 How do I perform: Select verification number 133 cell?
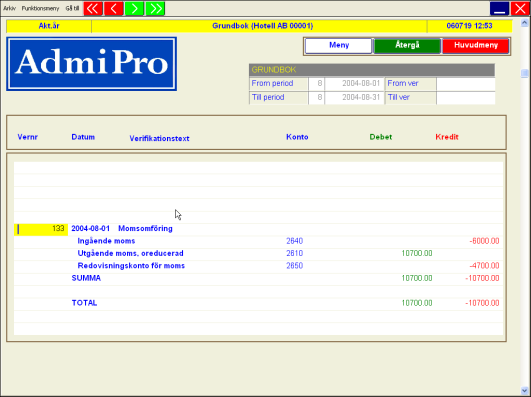click(x=41, y=229)
